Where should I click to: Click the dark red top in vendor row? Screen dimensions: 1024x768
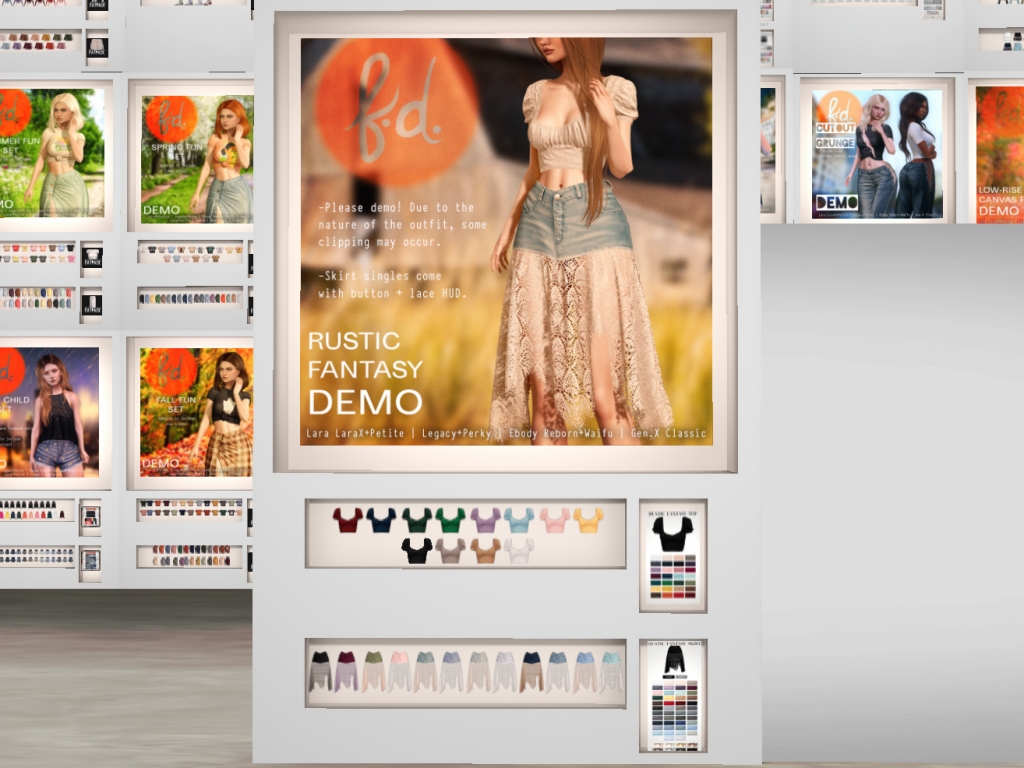point(348,520)
